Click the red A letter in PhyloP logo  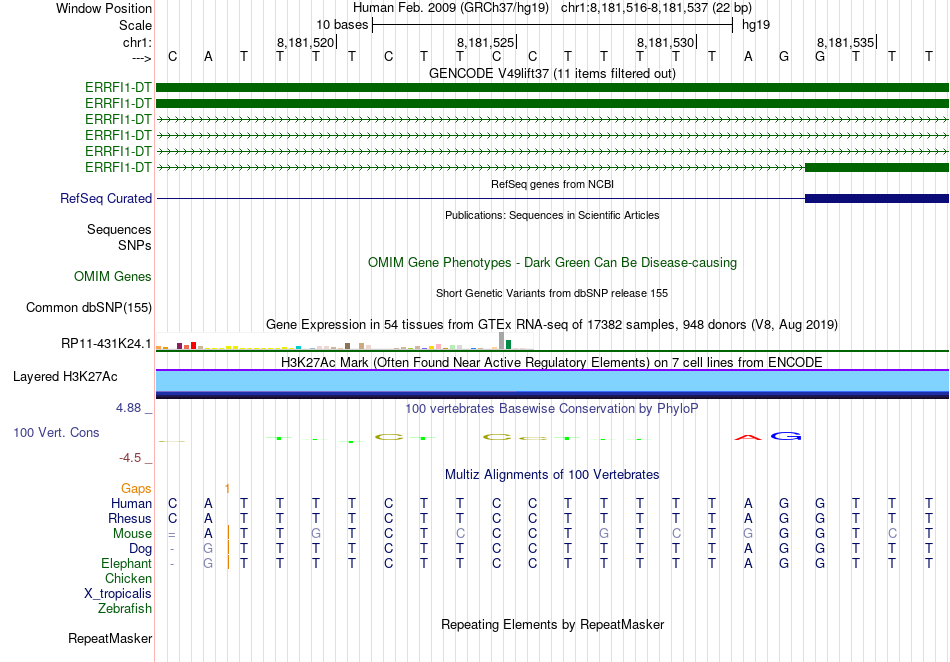pos(748,437)
